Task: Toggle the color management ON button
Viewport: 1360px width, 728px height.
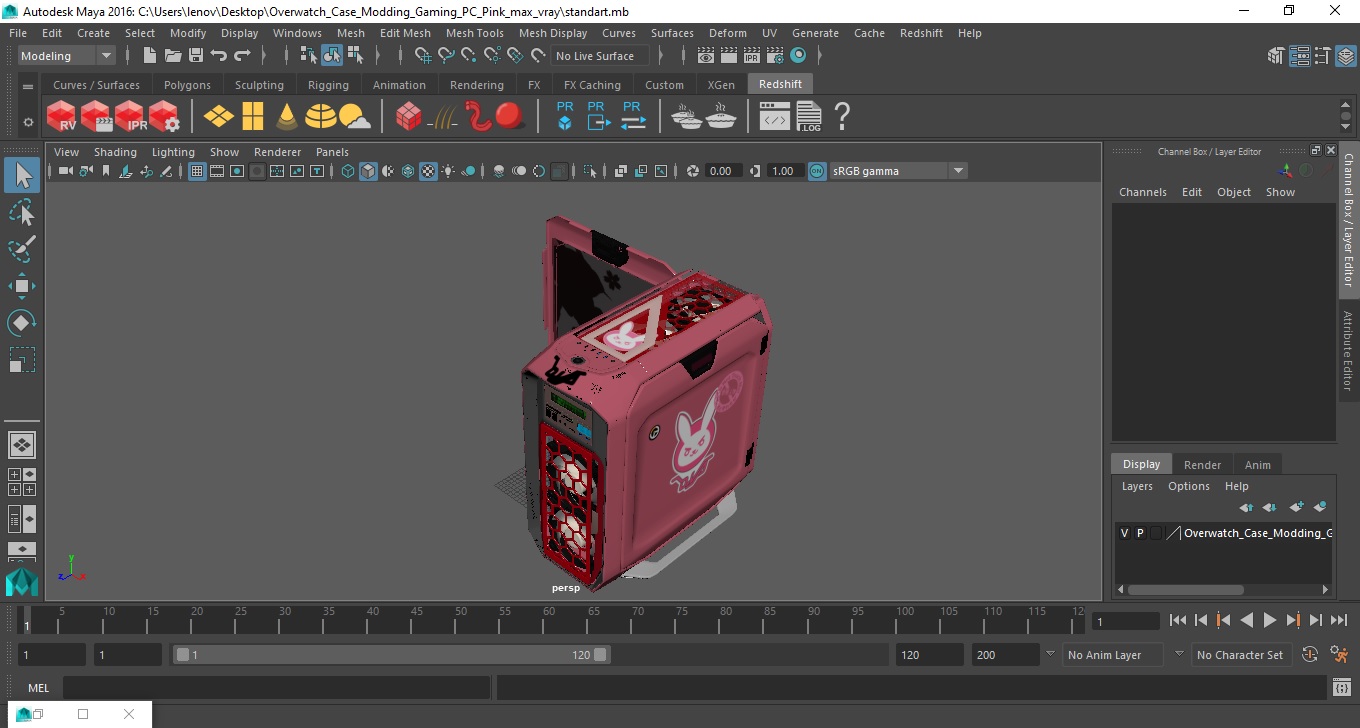Action: point(817,171)
